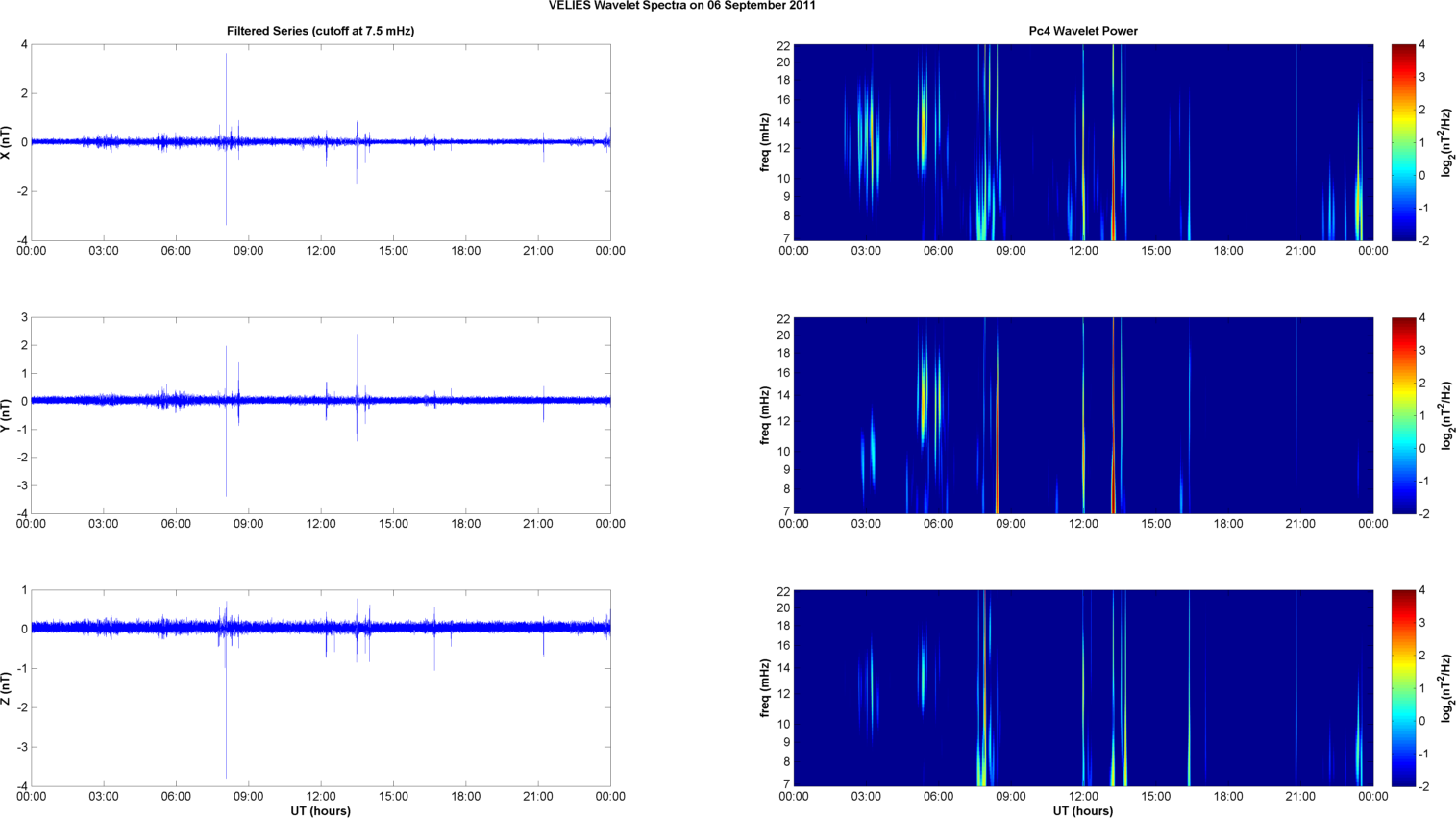This screenshot has height=818, width=1456.
Task: Click the X (nT) axis label
Action: [x=7, y=142]
